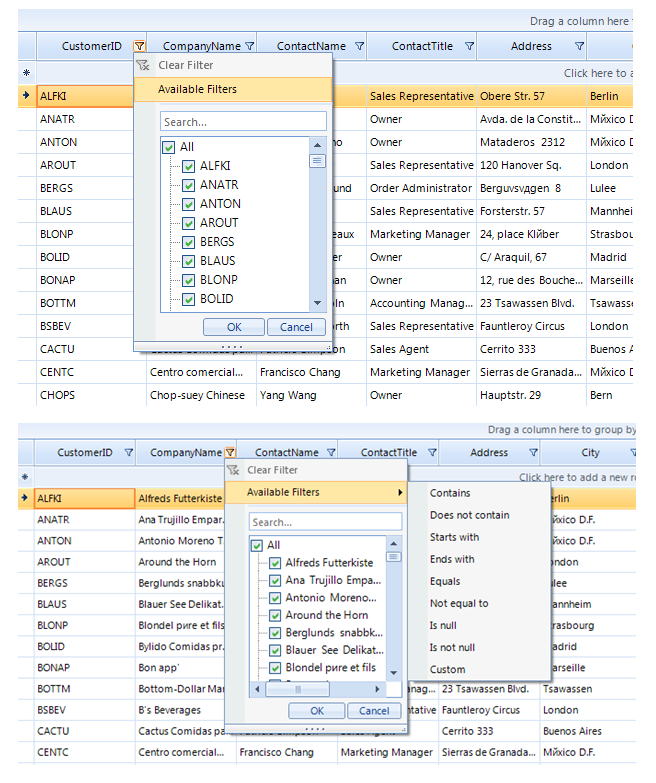Uncheck the ANTON checkbox
Viewport: 656px width, 783px height.
click(x=188, y=204)
